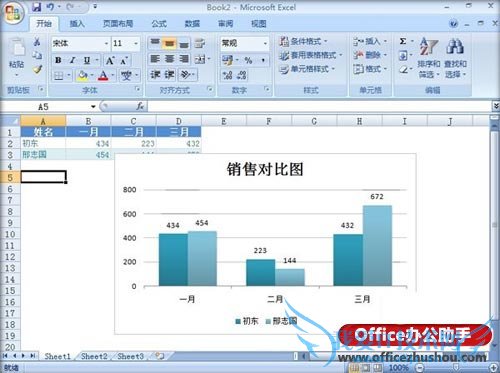Image resolution: width=500 pixels, height=373 pixels.
Task: Open 查找和选择 find and select
Action: pyautogui.click(x=456, y=58)
